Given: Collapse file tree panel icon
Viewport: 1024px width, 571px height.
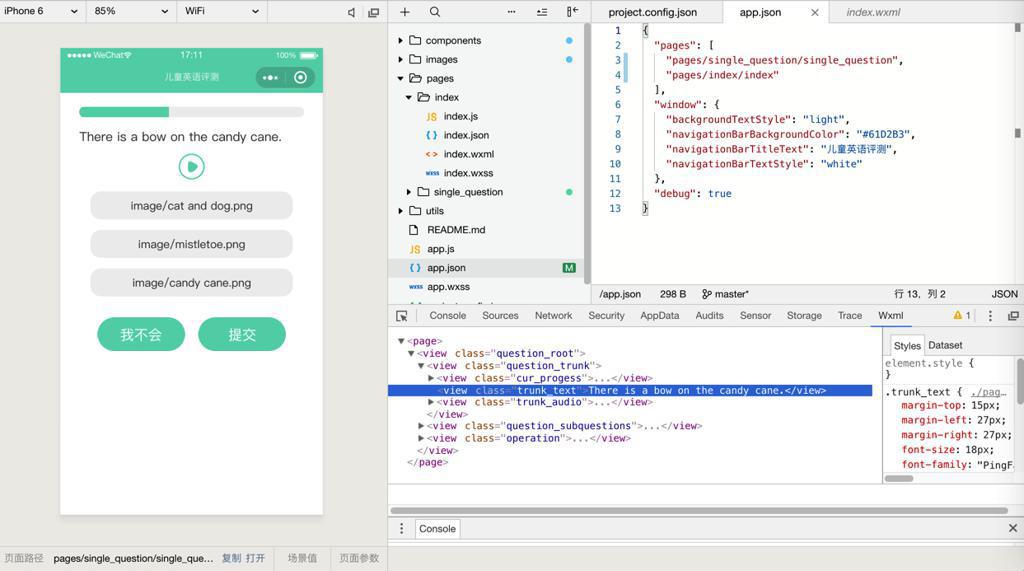Looking at the screenshot, I should (x=573, y=11).
